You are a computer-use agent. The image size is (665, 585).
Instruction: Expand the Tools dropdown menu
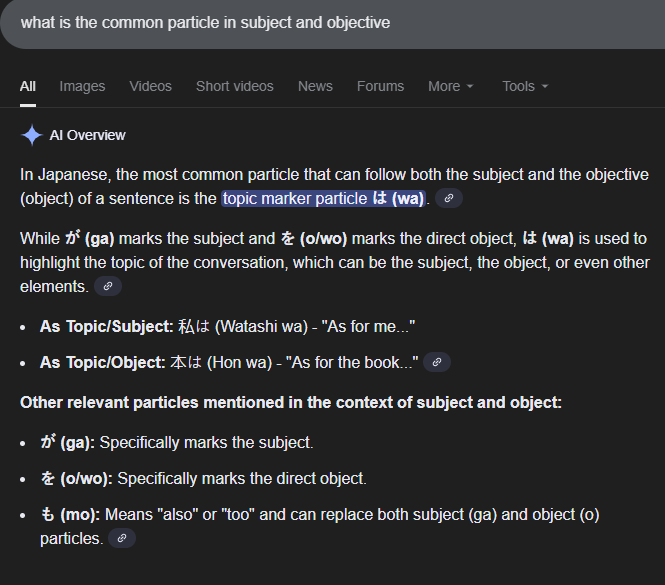pyautogui.click(x=525, y=87)
